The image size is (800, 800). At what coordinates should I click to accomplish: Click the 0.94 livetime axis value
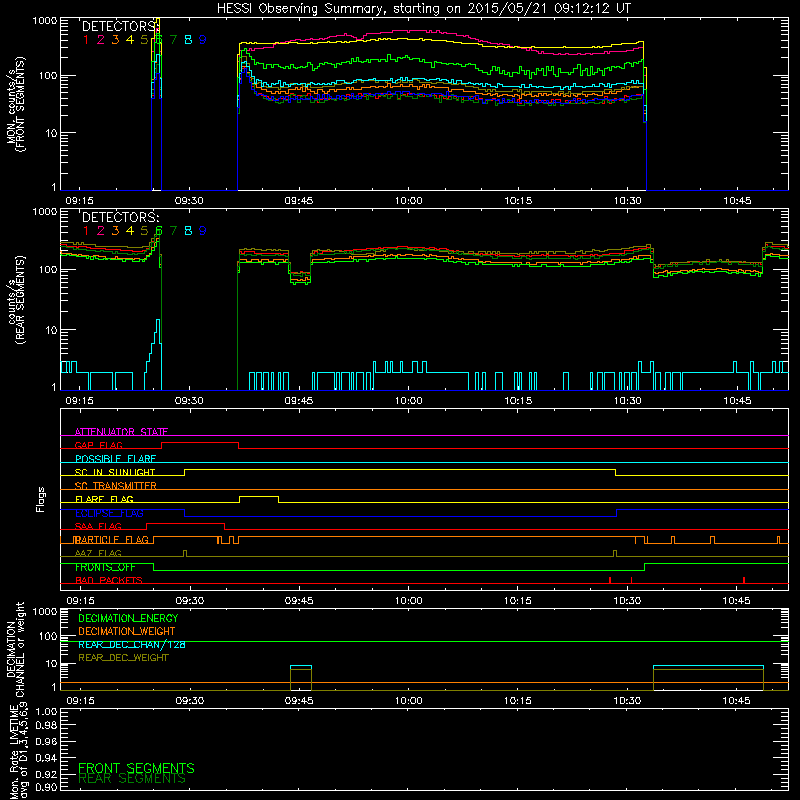click(46, 758)
